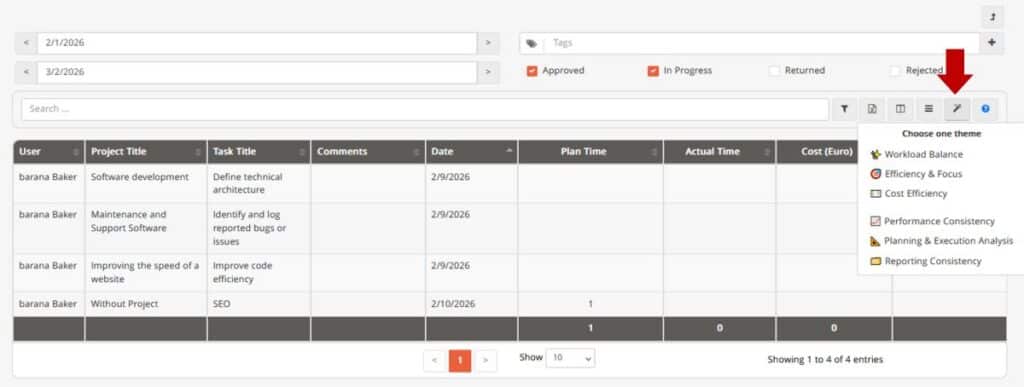1024x387 pixels.
Task: Click the start date field 2/1/2026
Action: [257, 43]
